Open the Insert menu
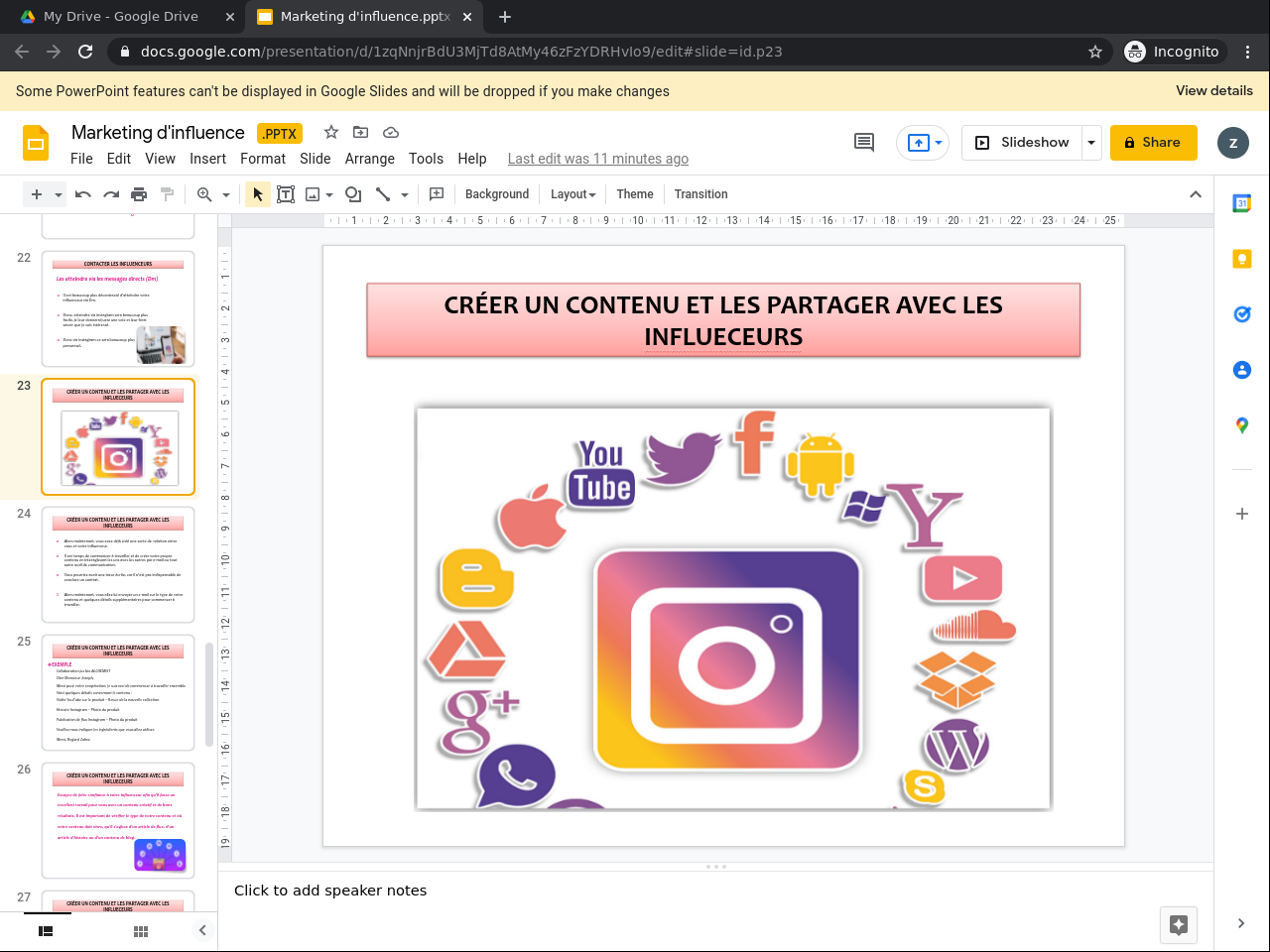The width and height of the screenshot is (1270, 952). pyautogui.click(x=208, y=159)
